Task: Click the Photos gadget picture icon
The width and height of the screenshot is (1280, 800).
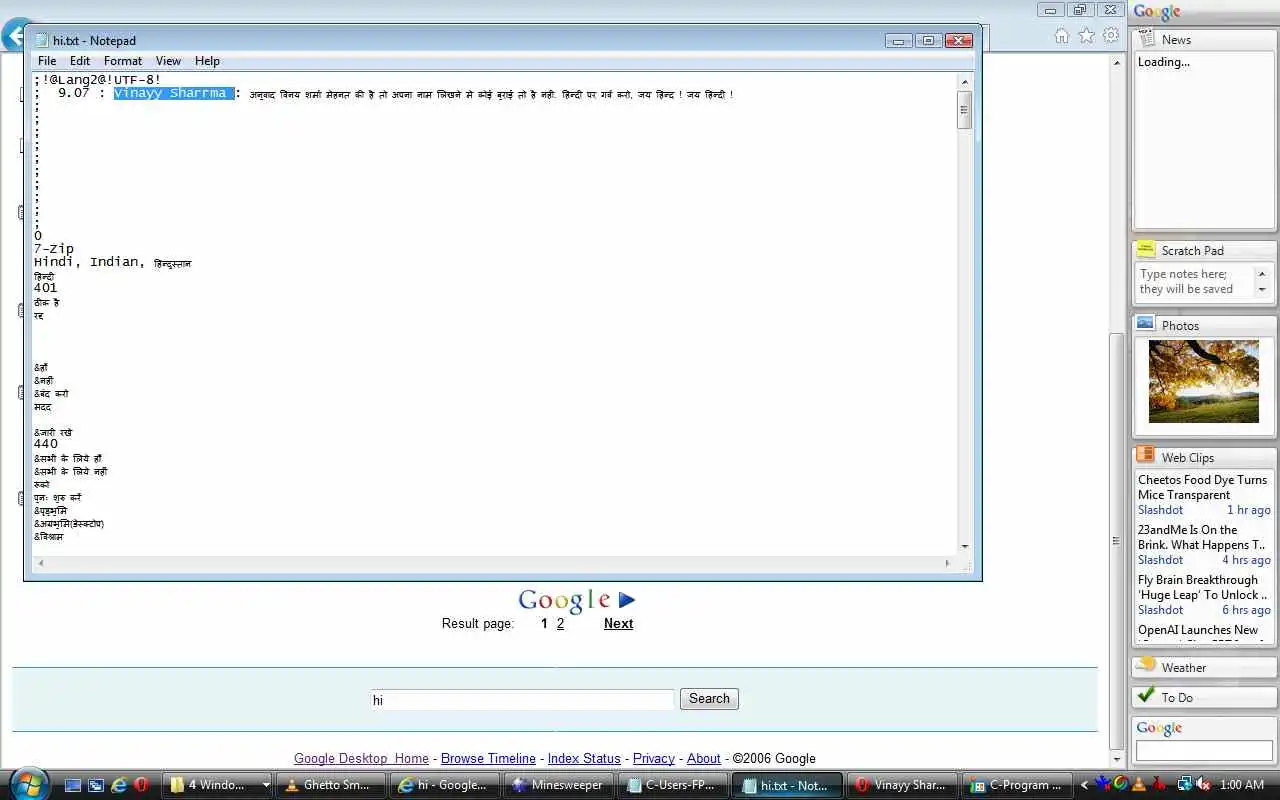Action: 1146,324
